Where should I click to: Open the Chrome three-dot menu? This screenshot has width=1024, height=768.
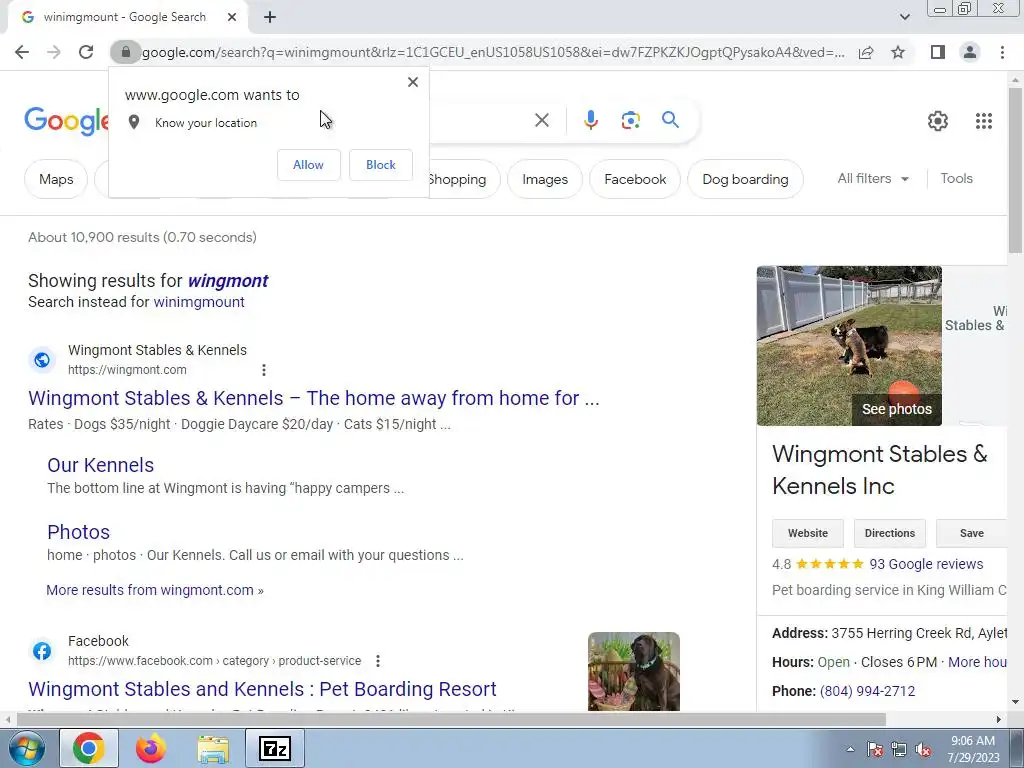1002,52
